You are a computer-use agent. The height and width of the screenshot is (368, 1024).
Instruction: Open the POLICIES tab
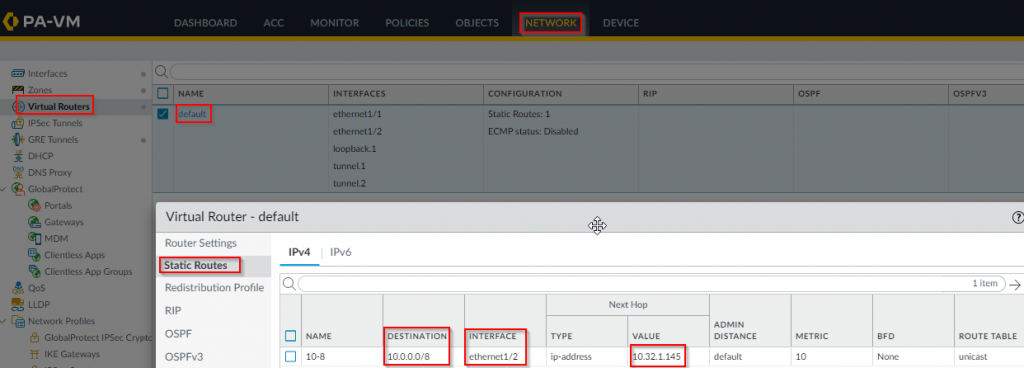click(x=407, y=23)
